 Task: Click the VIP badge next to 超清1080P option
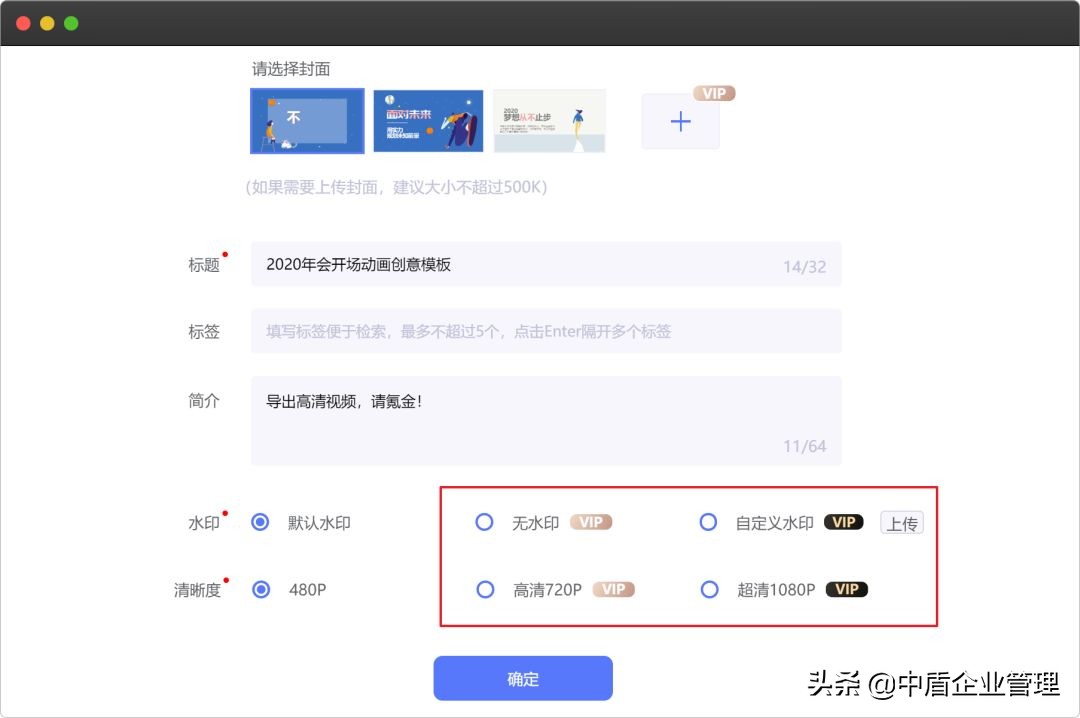click(x=846, y=589)
